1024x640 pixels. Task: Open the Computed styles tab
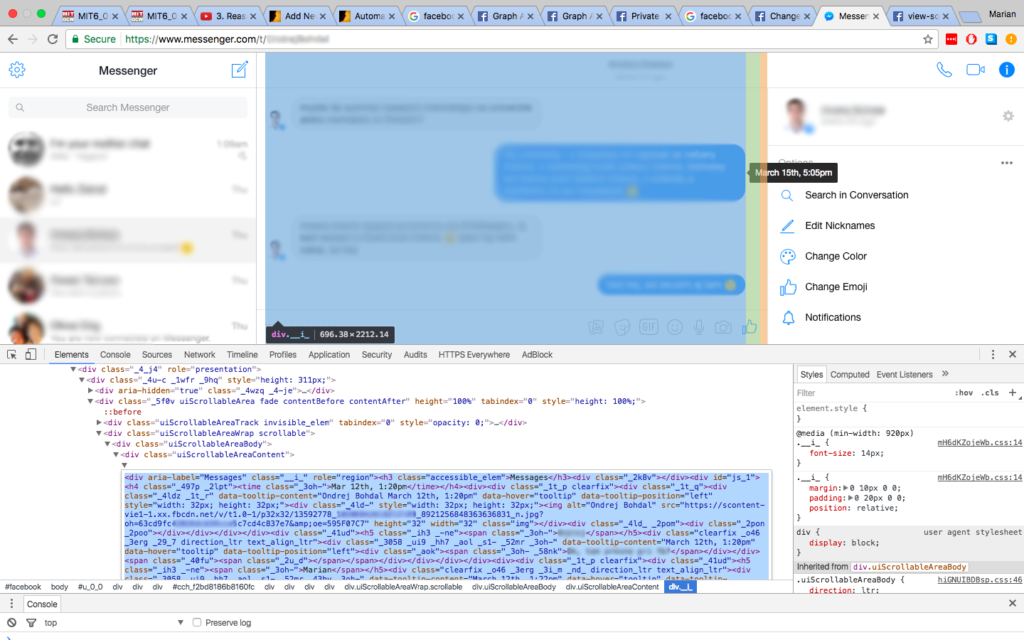point(850,374)
